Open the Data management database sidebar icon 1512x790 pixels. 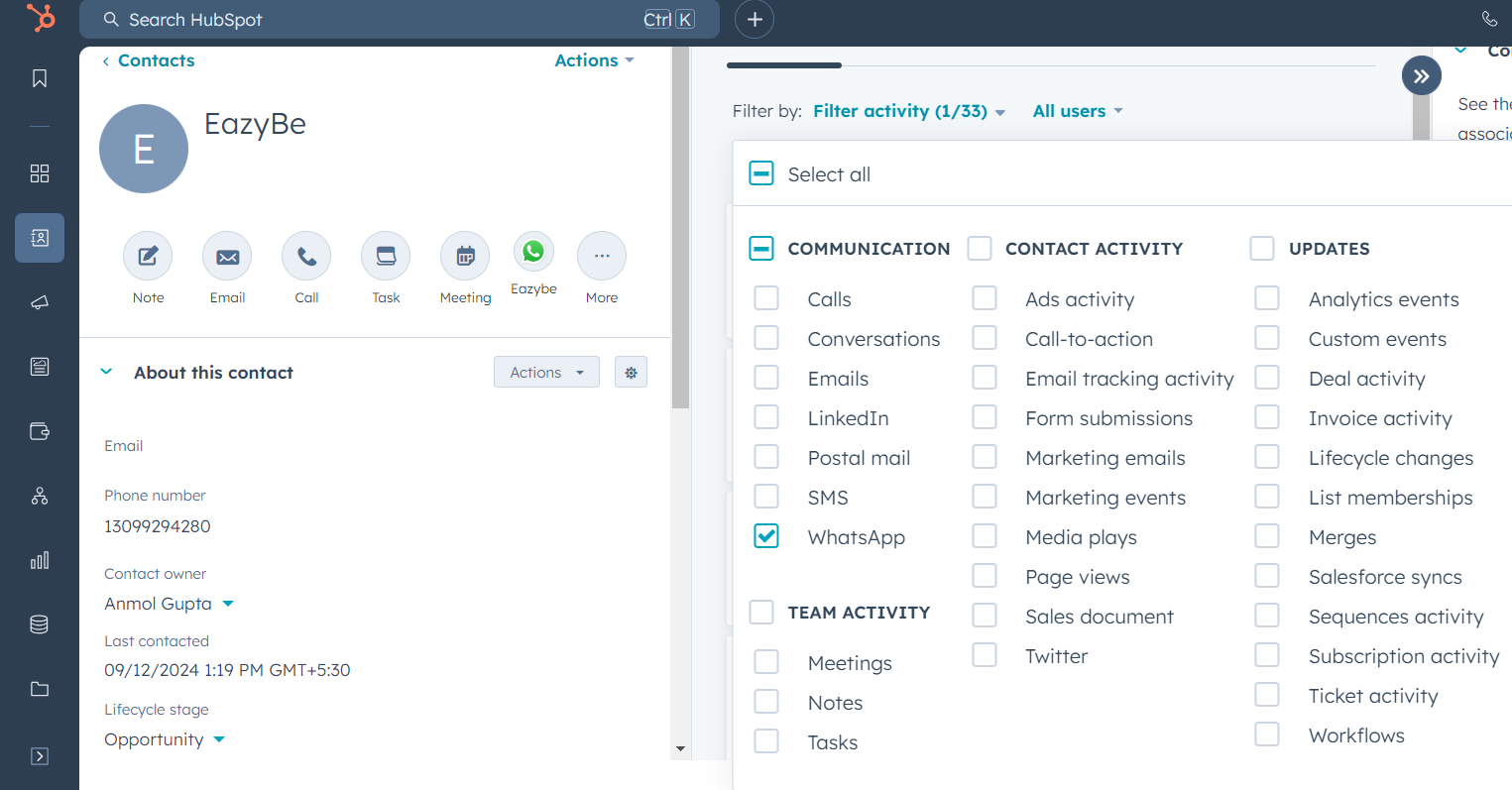[x=40, y=624]
